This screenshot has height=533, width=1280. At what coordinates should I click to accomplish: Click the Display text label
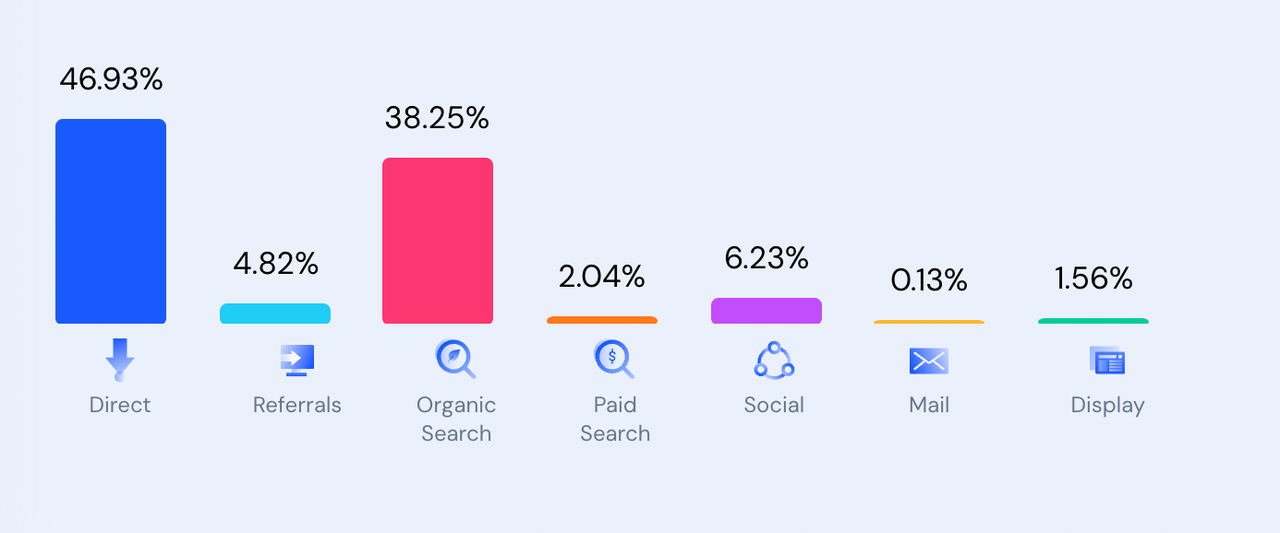[x=1107, y=405]
